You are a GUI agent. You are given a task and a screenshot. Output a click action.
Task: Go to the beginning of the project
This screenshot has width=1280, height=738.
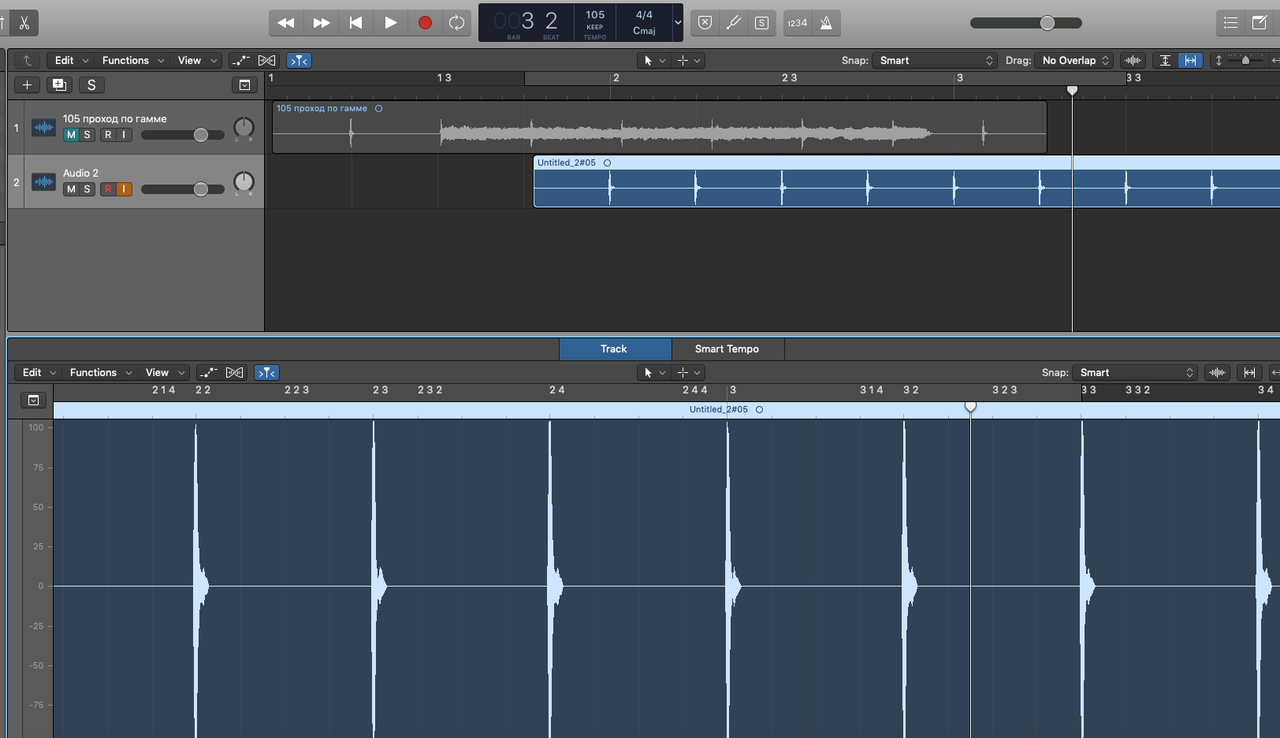[356, 22]
